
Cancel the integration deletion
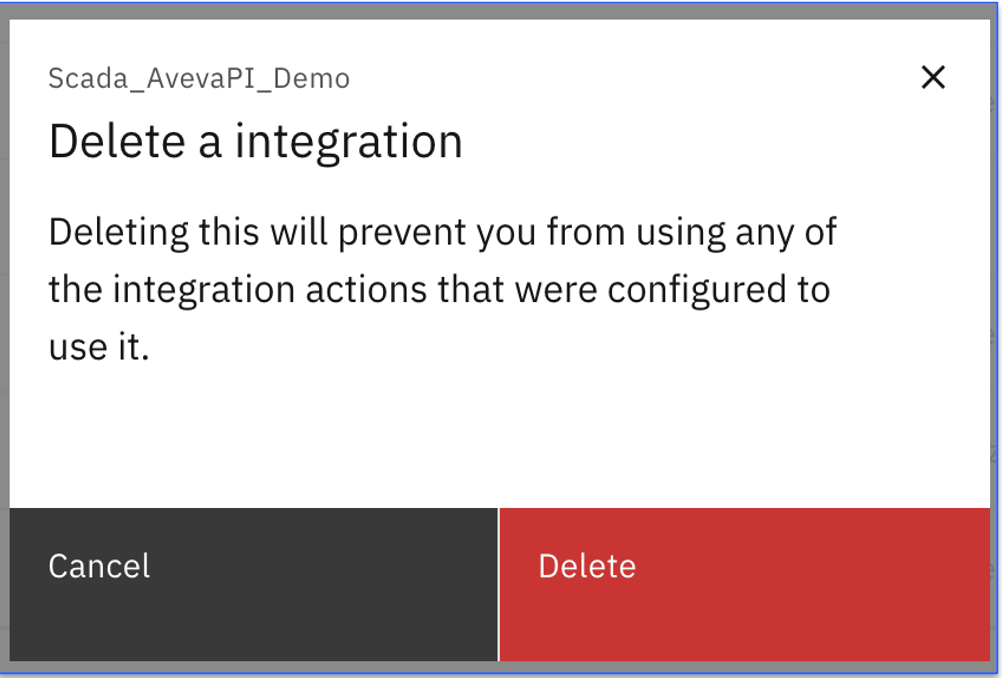[254, 584]
